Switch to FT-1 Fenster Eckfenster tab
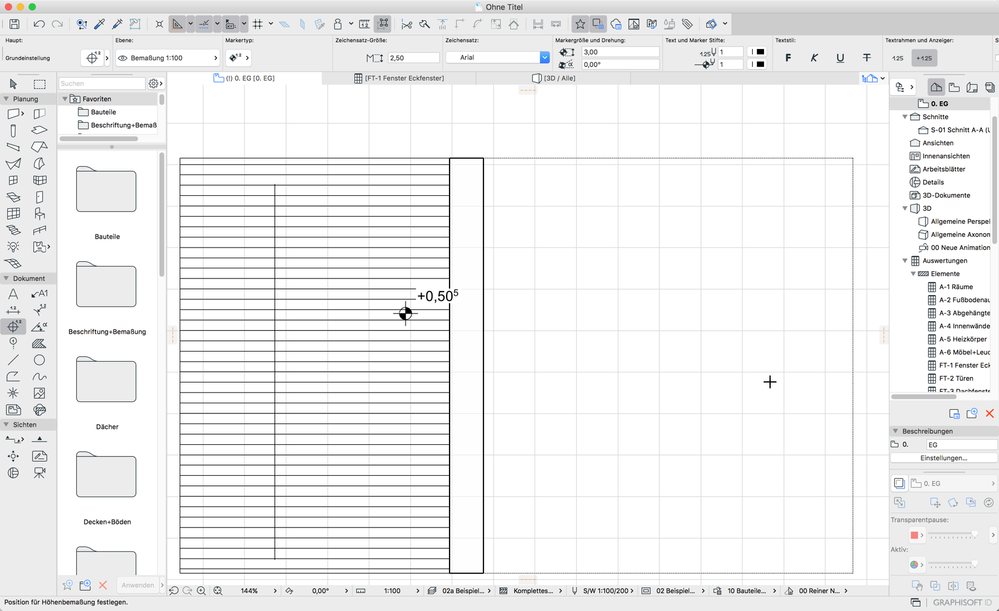This screenshot has width=999, height=611. click(x=399, y=78)
